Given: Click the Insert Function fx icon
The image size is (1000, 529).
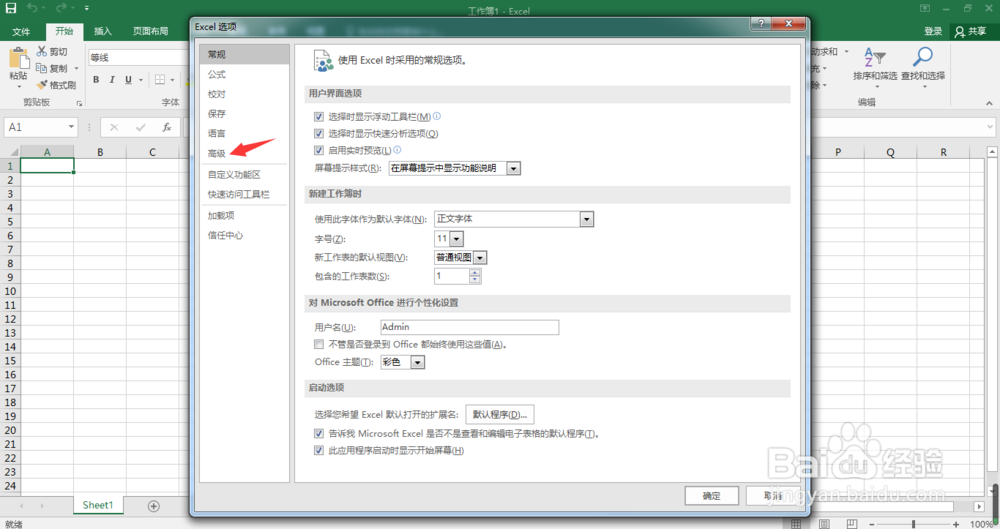Looking at the screenshot, I should tap(166, 127).
